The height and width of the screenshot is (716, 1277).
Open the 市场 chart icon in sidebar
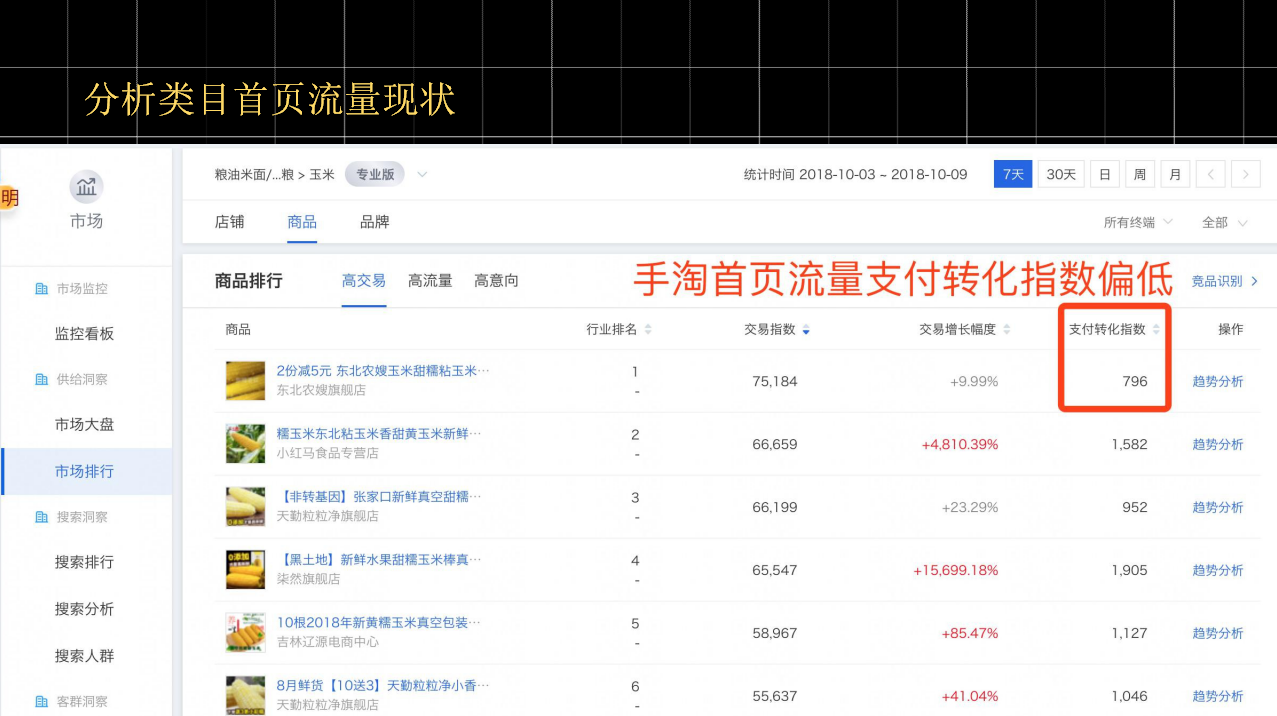[86, 186]
